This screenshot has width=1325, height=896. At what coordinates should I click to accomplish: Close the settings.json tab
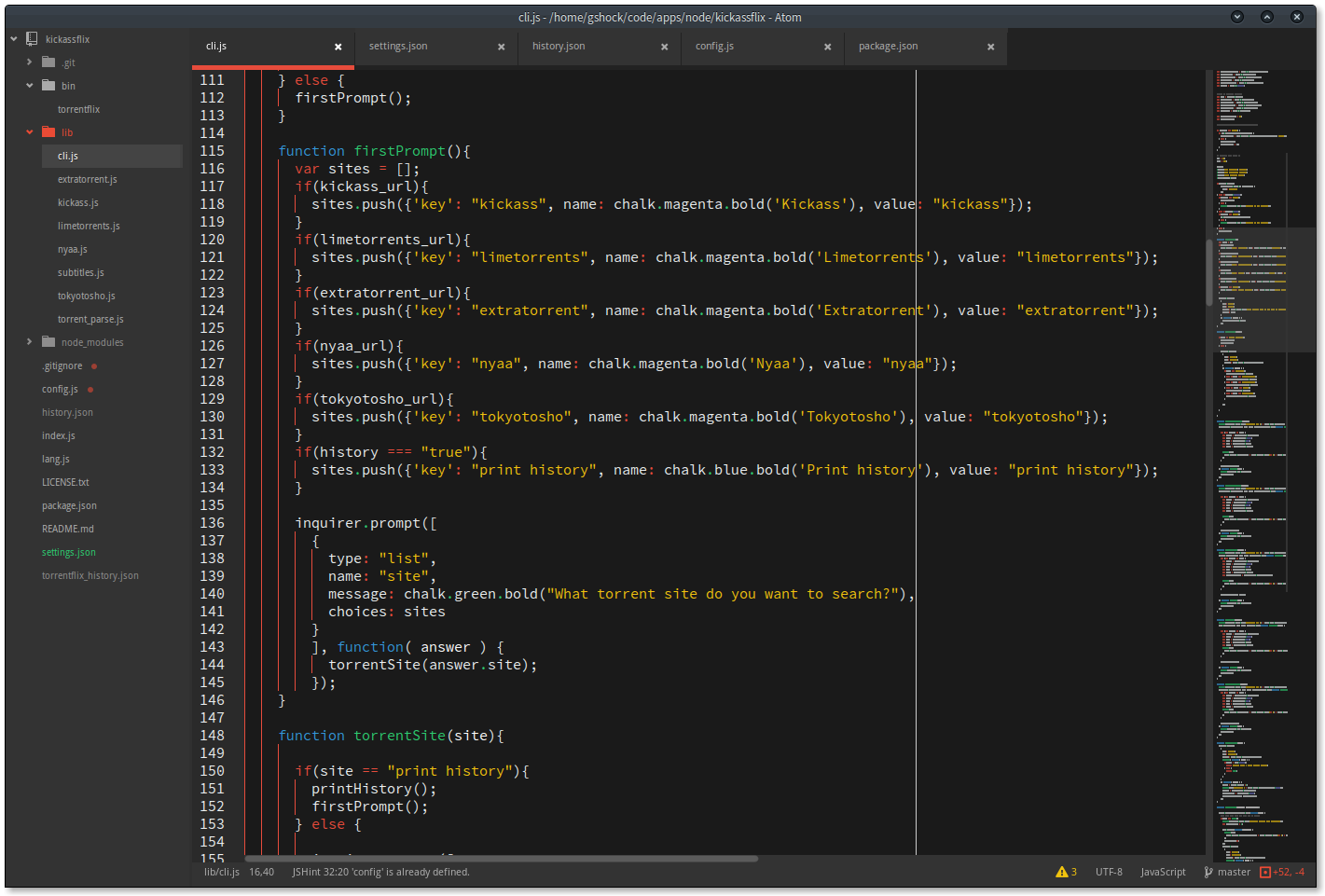[502, 46]
